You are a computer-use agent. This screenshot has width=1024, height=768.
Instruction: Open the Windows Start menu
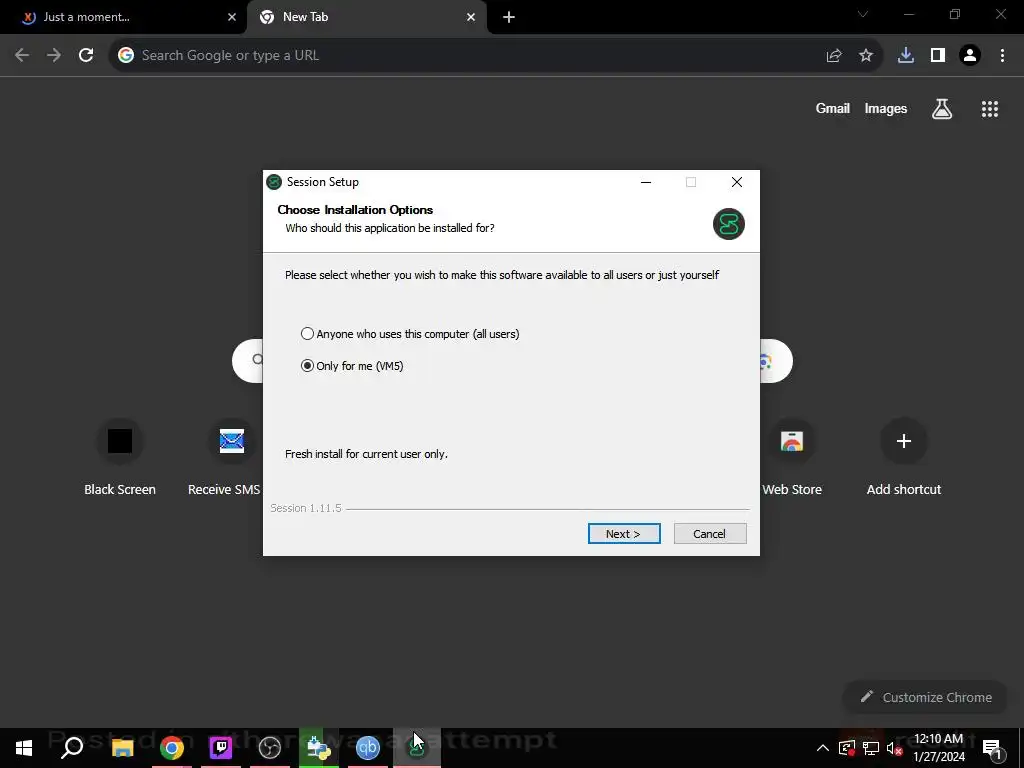24,748
